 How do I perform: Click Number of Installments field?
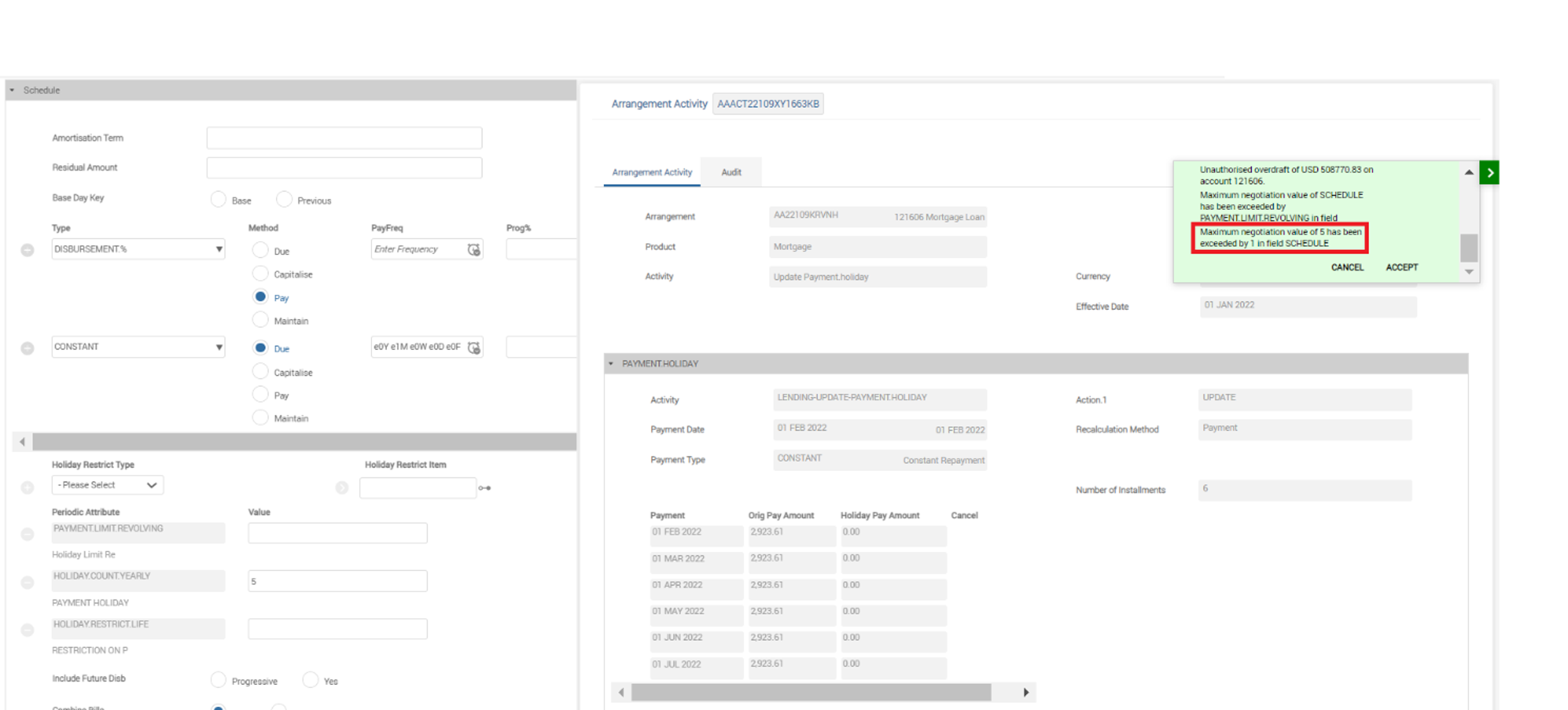[x=1305, y=490]
